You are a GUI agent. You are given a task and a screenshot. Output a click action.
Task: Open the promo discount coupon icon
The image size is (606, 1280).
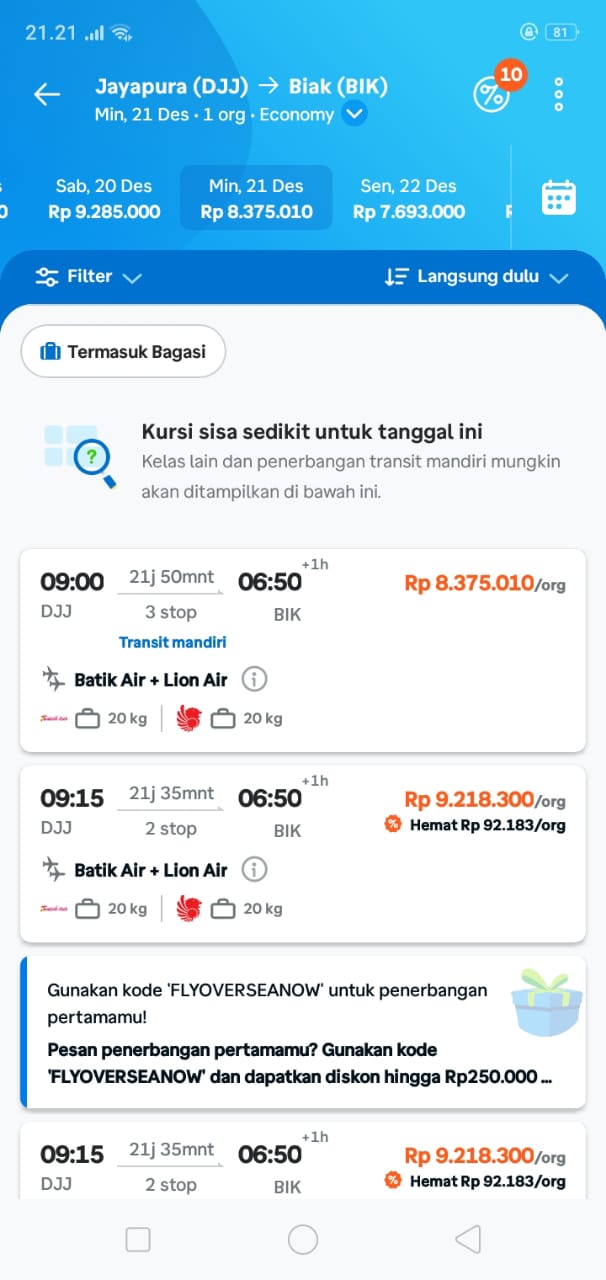click(491, 94)
